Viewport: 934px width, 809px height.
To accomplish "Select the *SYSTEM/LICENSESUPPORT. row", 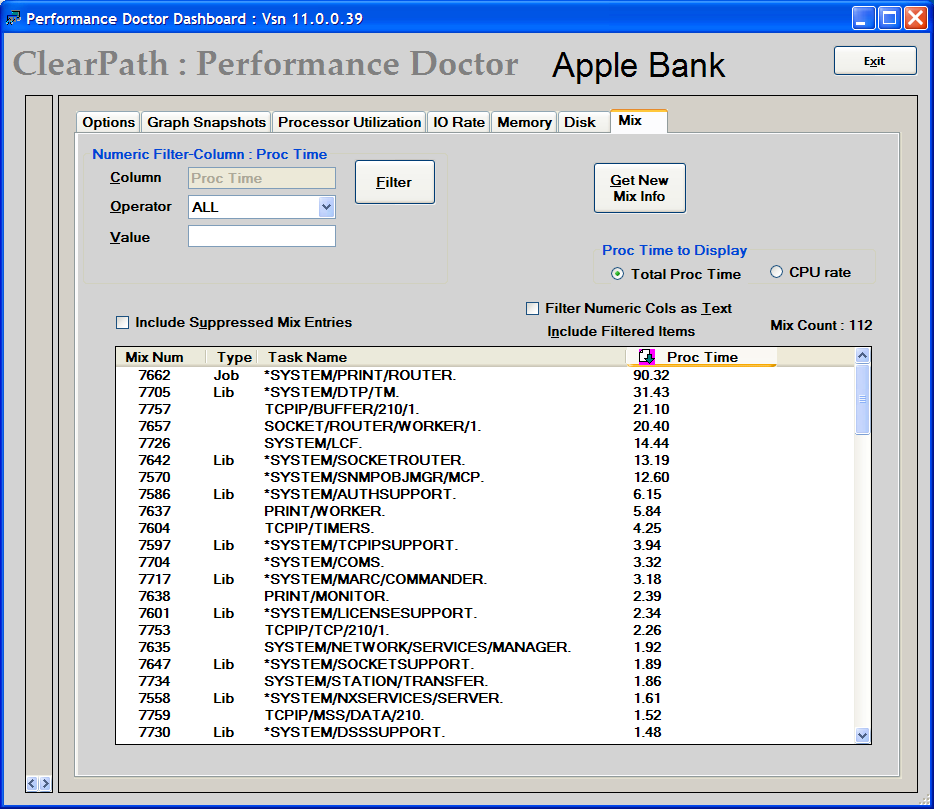I will click(x=485, y=613).
